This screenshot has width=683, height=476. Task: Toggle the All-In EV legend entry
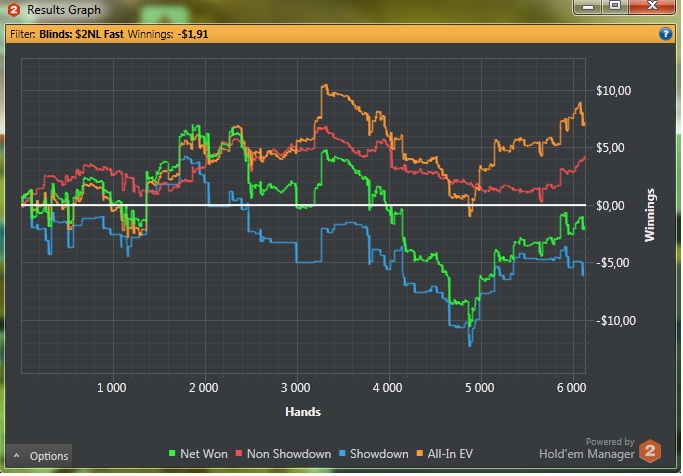click(x=445, y=454)
